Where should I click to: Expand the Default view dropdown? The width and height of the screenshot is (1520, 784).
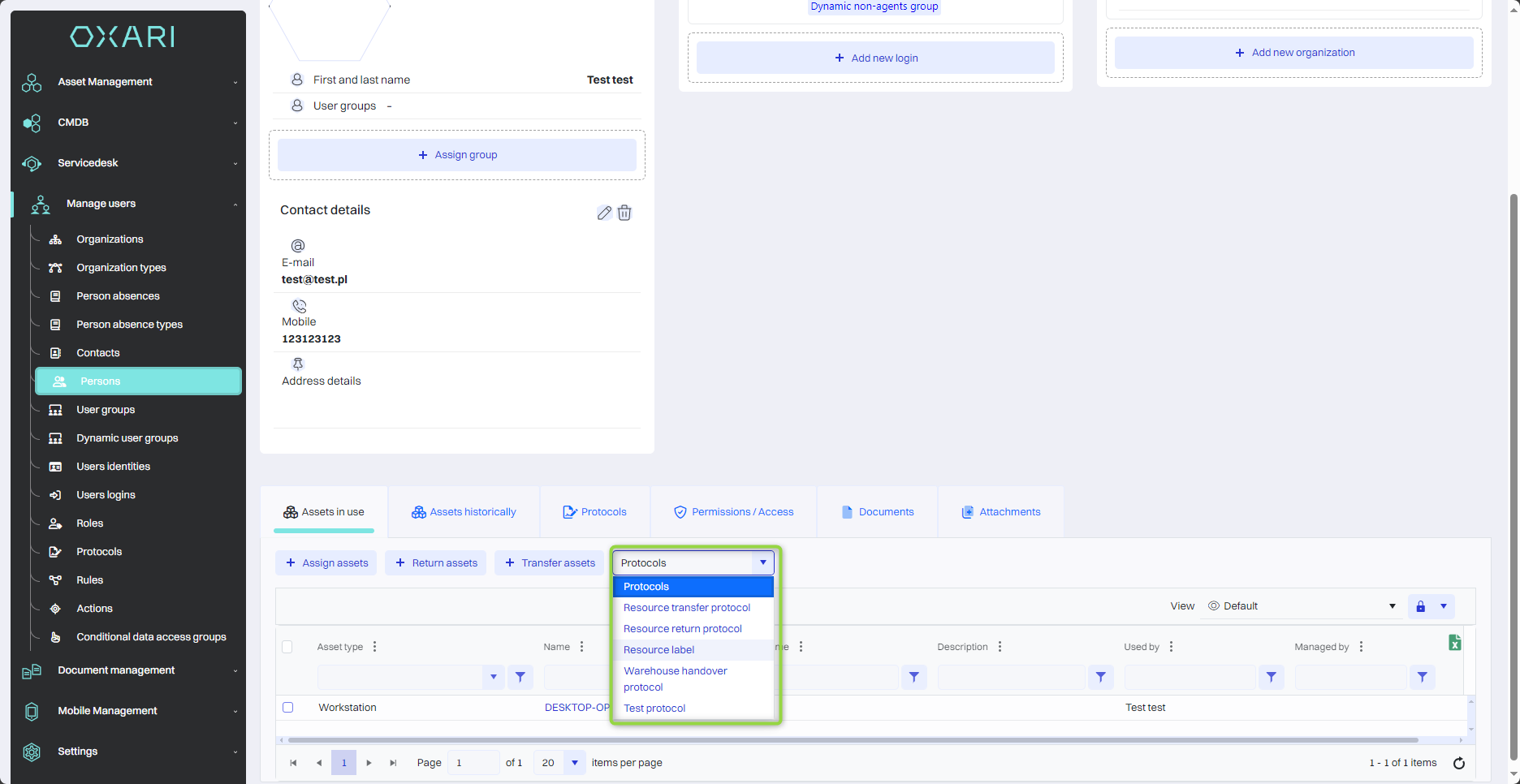click(1392, 606)
